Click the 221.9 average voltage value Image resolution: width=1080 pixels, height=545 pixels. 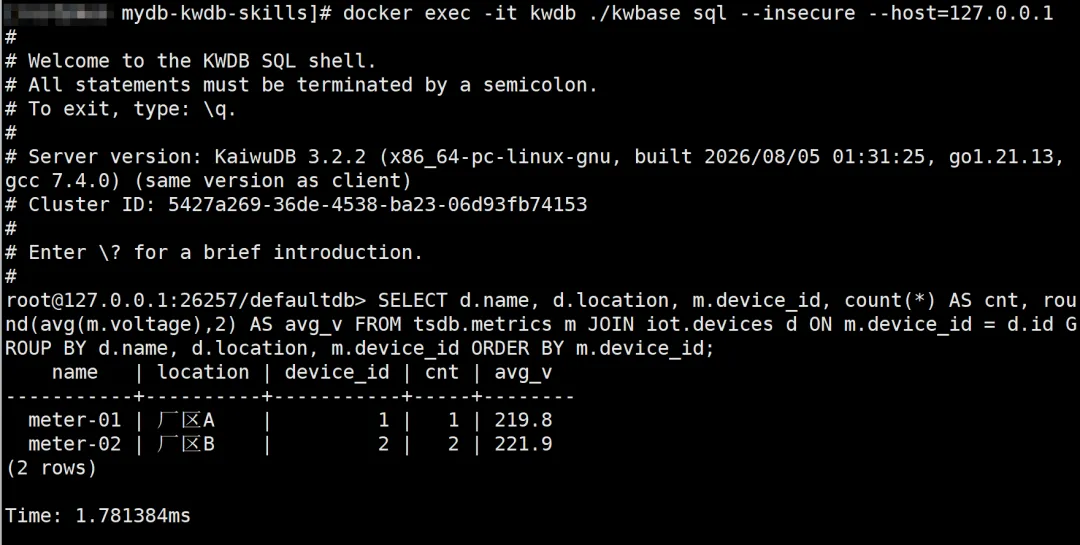tap(523, 444)
